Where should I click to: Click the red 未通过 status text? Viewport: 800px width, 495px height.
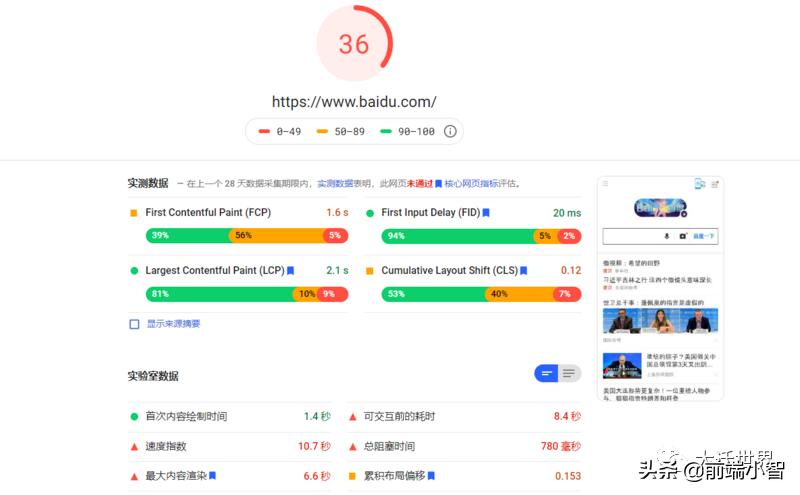(x=420, y=184)
